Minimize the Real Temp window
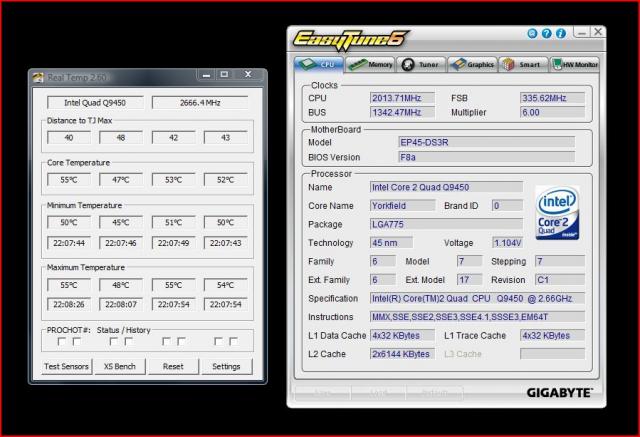Image resolution: width=640 pixels, height=437 pixels. coord(207,74)
